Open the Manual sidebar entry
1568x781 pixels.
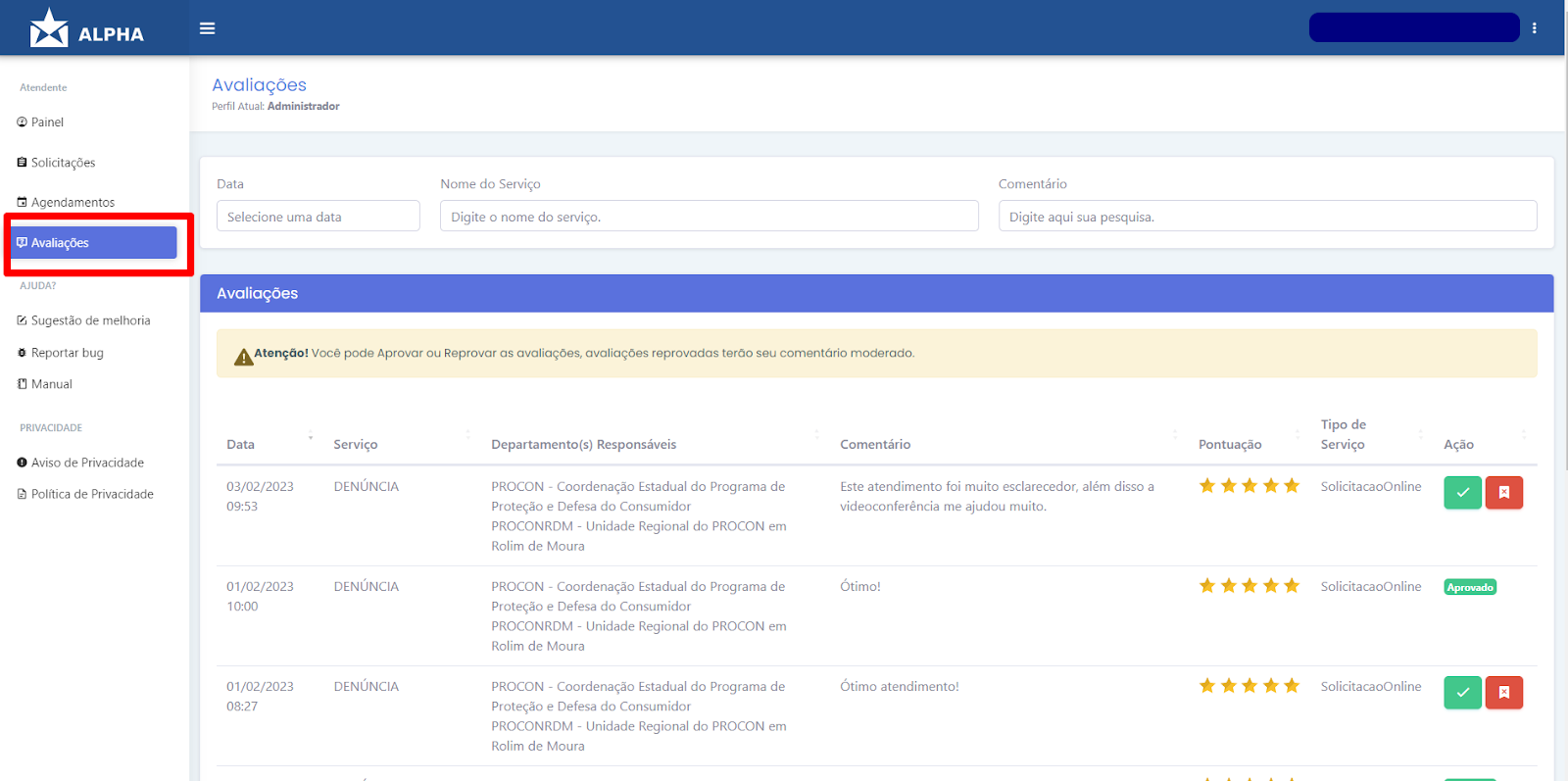[x=44, y=384]
